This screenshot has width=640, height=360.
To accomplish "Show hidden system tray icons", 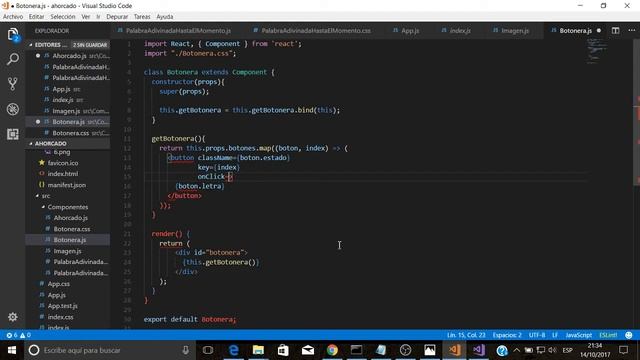I will (x=517, y=350).
